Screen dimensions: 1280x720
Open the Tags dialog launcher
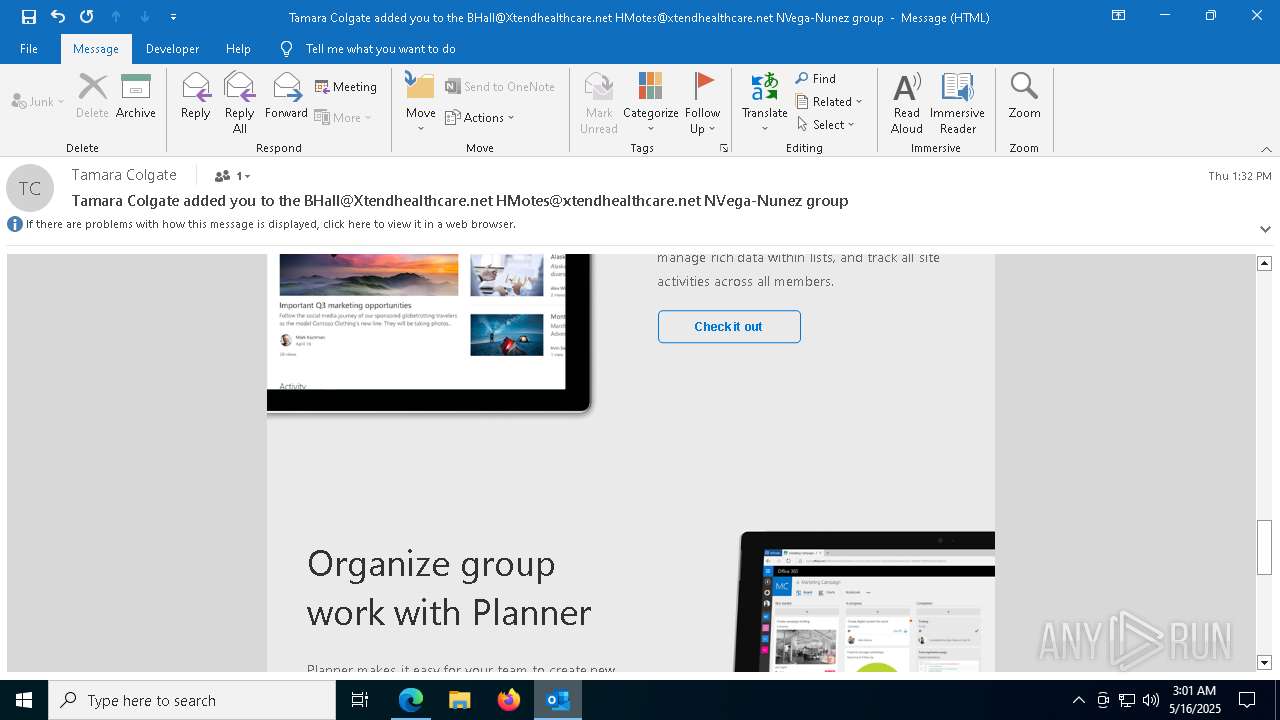pos(723,148)
